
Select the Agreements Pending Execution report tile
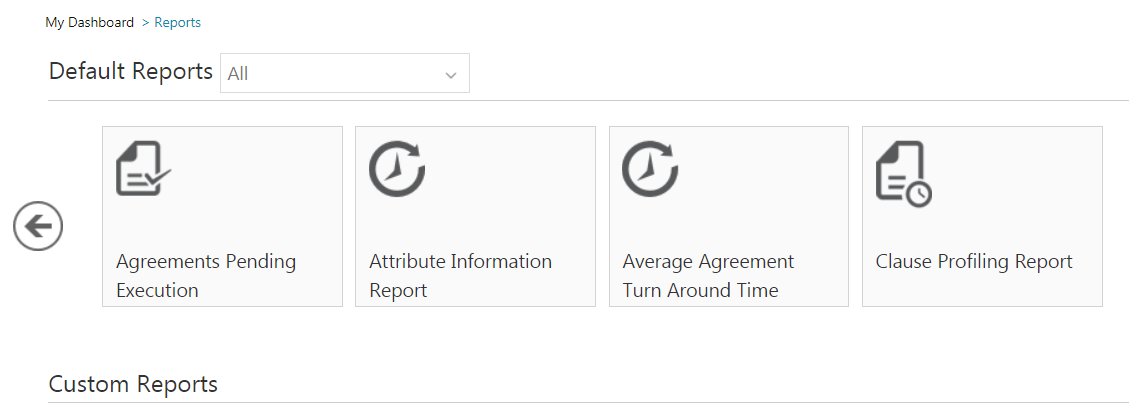coord(222,216)
